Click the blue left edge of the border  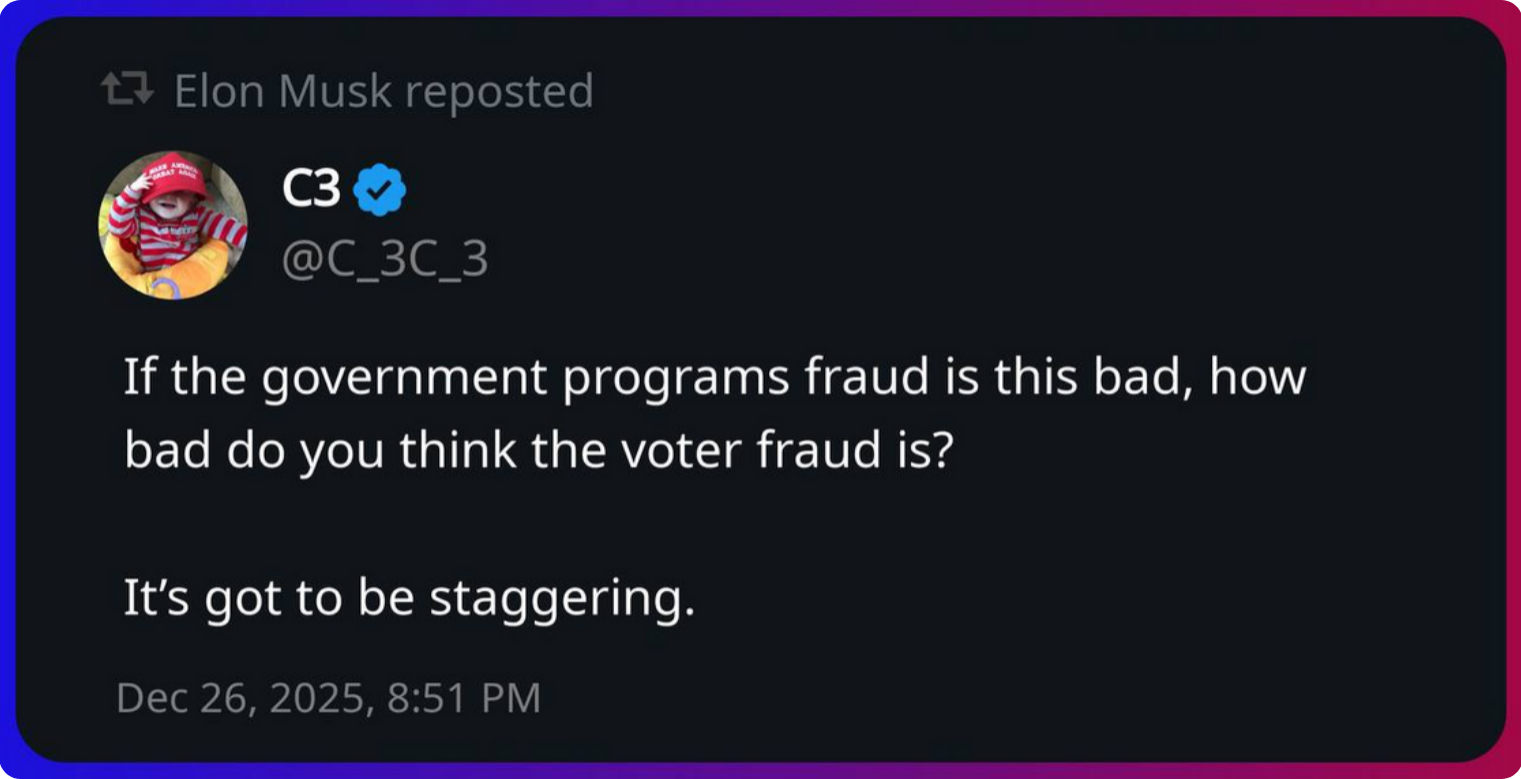coord(7,390)
